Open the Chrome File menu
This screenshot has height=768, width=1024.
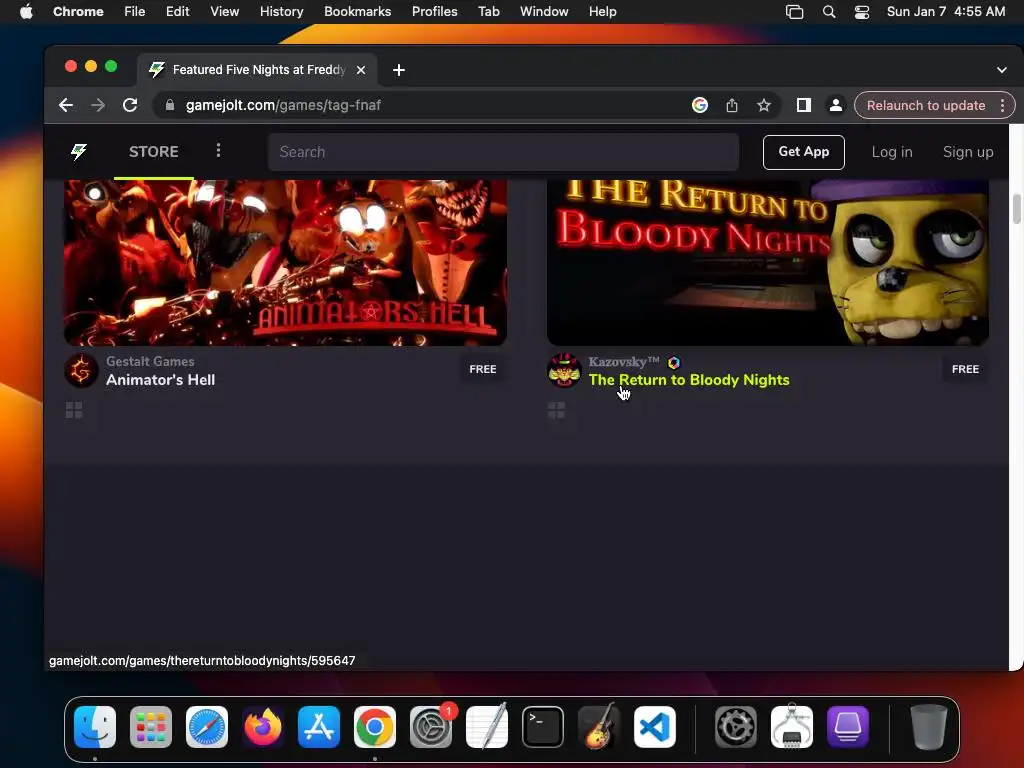pyautogui.click(x=135, y=12)
